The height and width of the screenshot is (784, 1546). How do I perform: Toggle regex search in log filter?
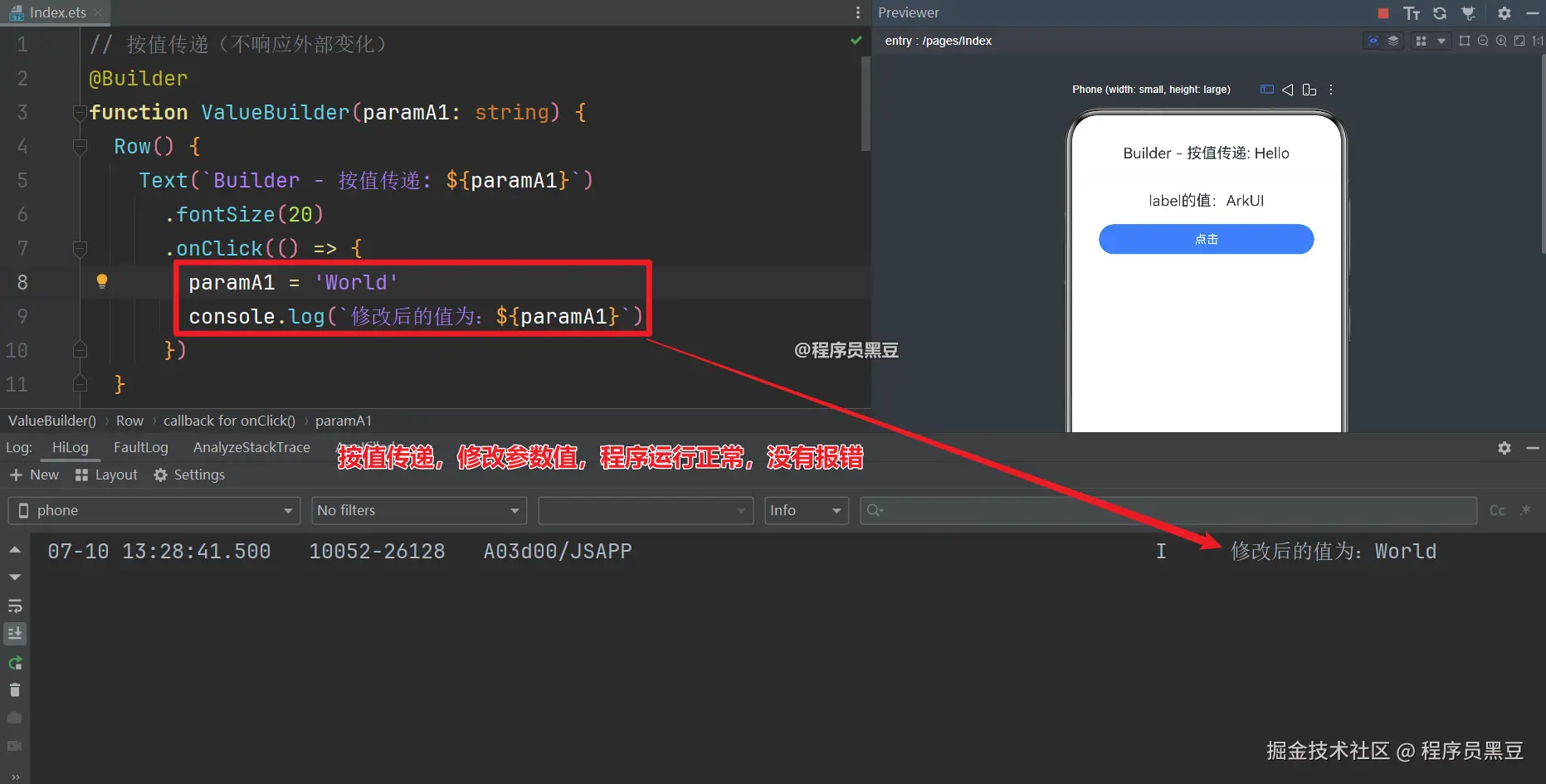click(x=1525, y=510)
